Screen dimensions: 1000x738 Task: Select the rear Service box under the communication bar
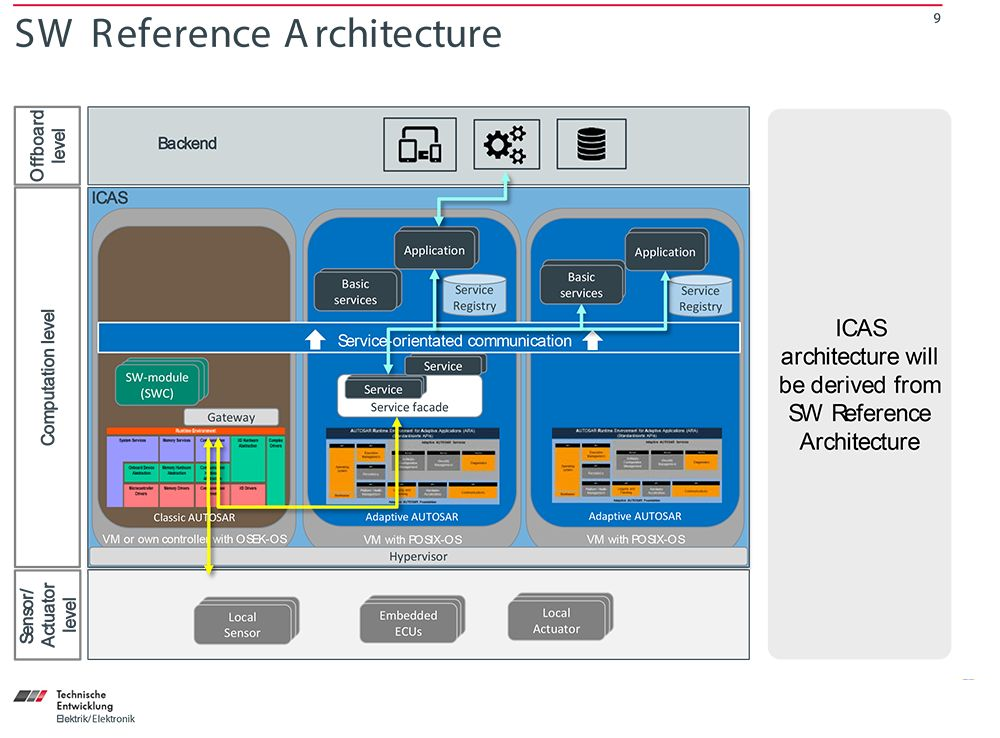(x=443, y=365)
